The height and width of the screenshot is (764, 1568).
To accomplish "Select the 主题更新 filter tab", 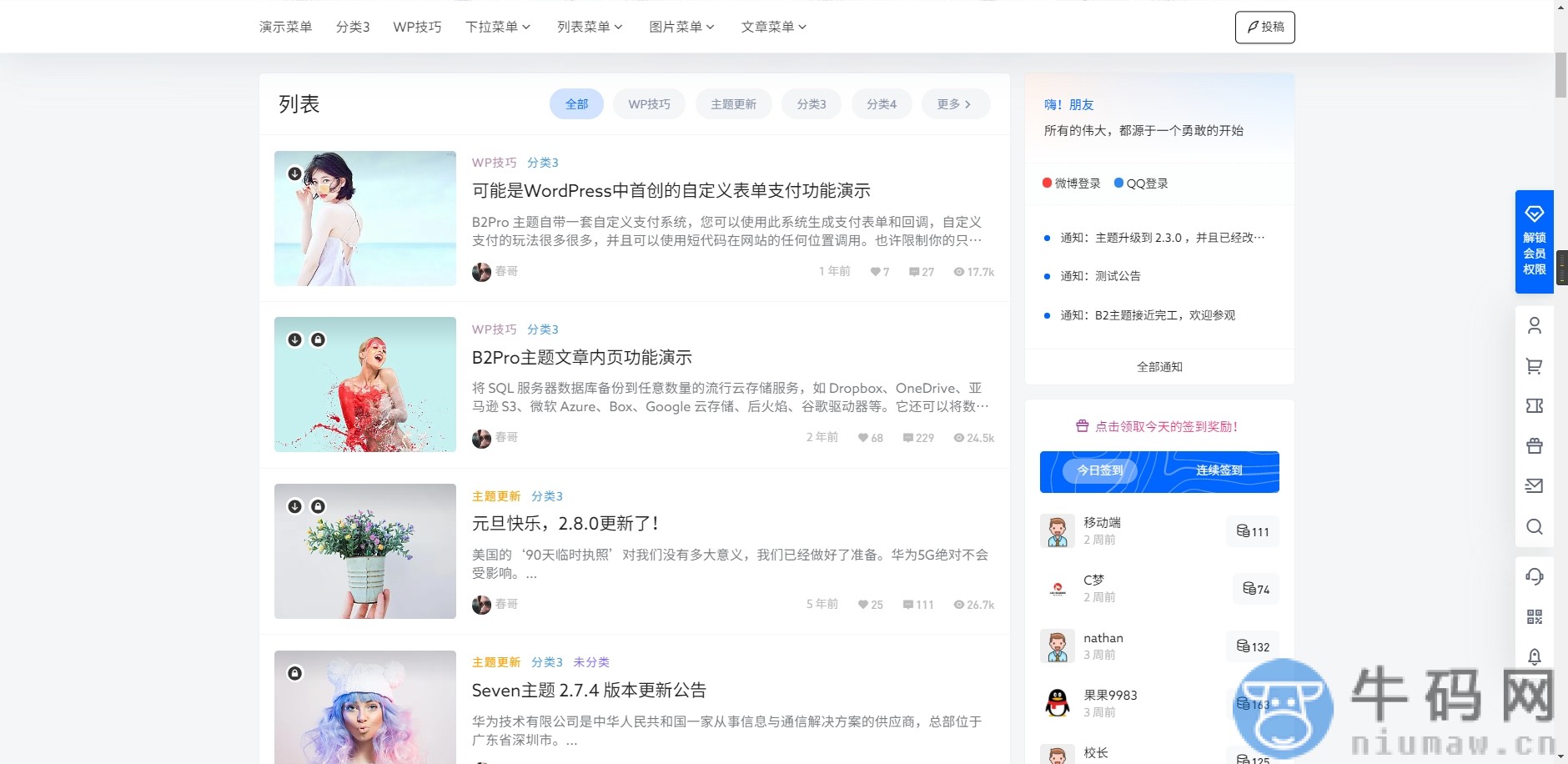I will point(733,104).
